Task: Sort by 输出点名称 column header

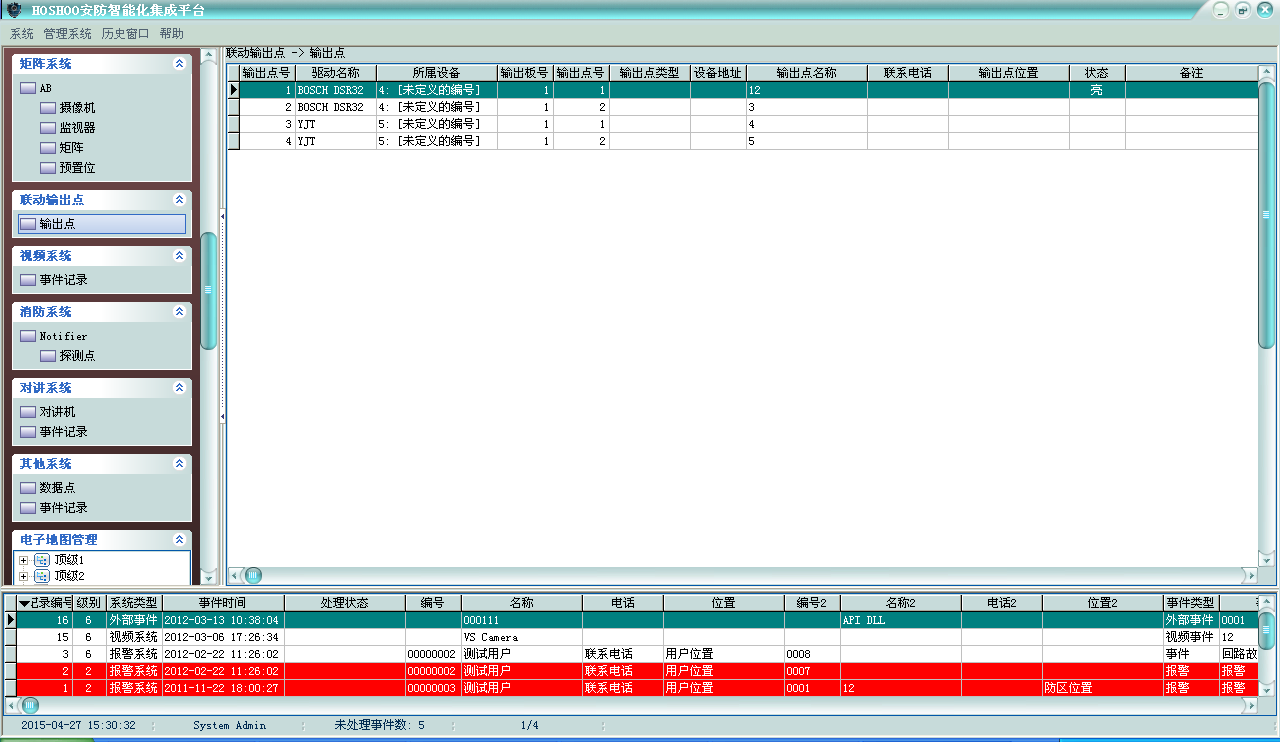Action: (x=806, y=73)
